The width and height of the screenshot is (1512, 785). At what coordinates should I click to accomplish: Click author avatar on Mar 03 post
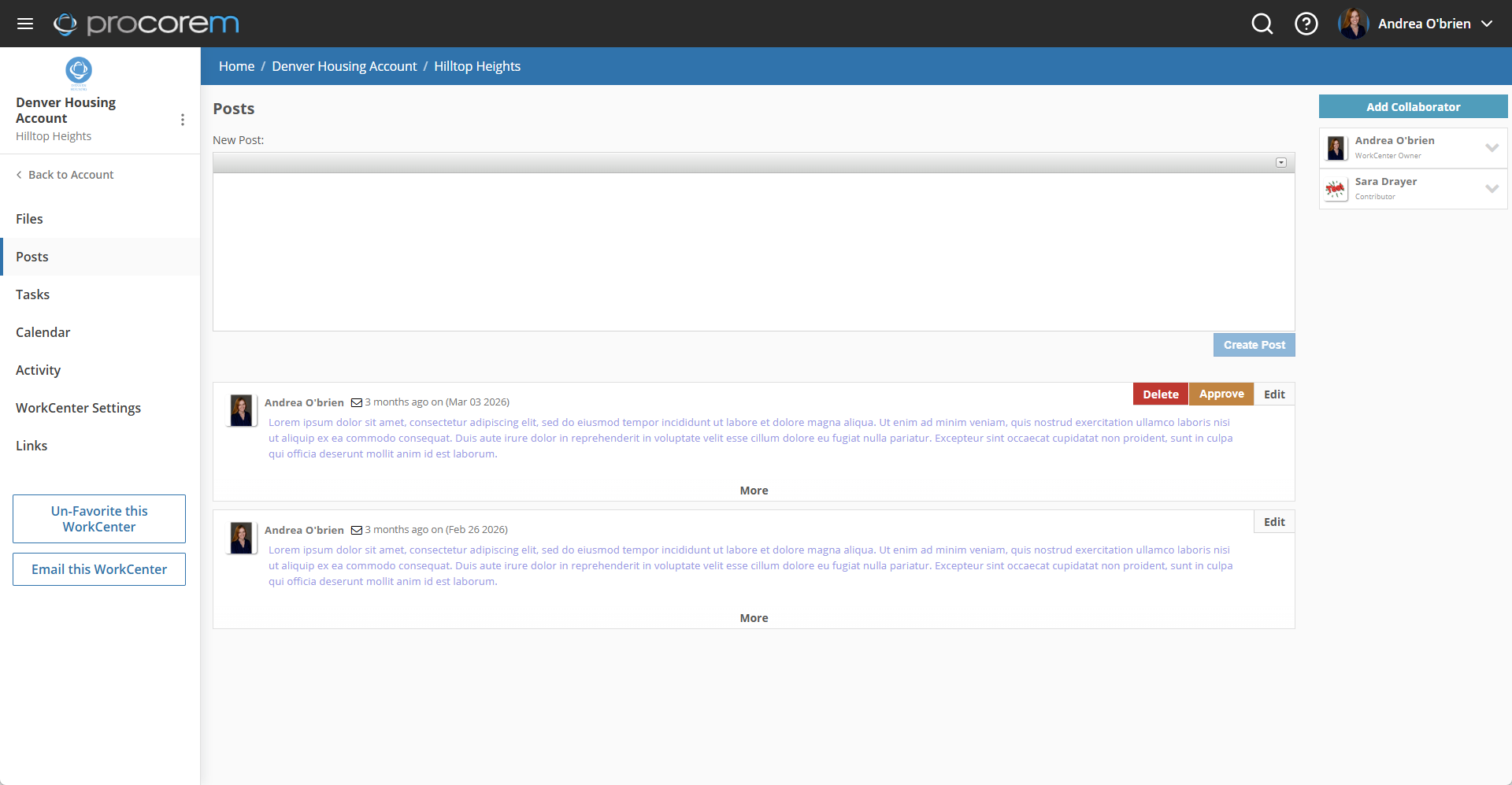point(241,410)
